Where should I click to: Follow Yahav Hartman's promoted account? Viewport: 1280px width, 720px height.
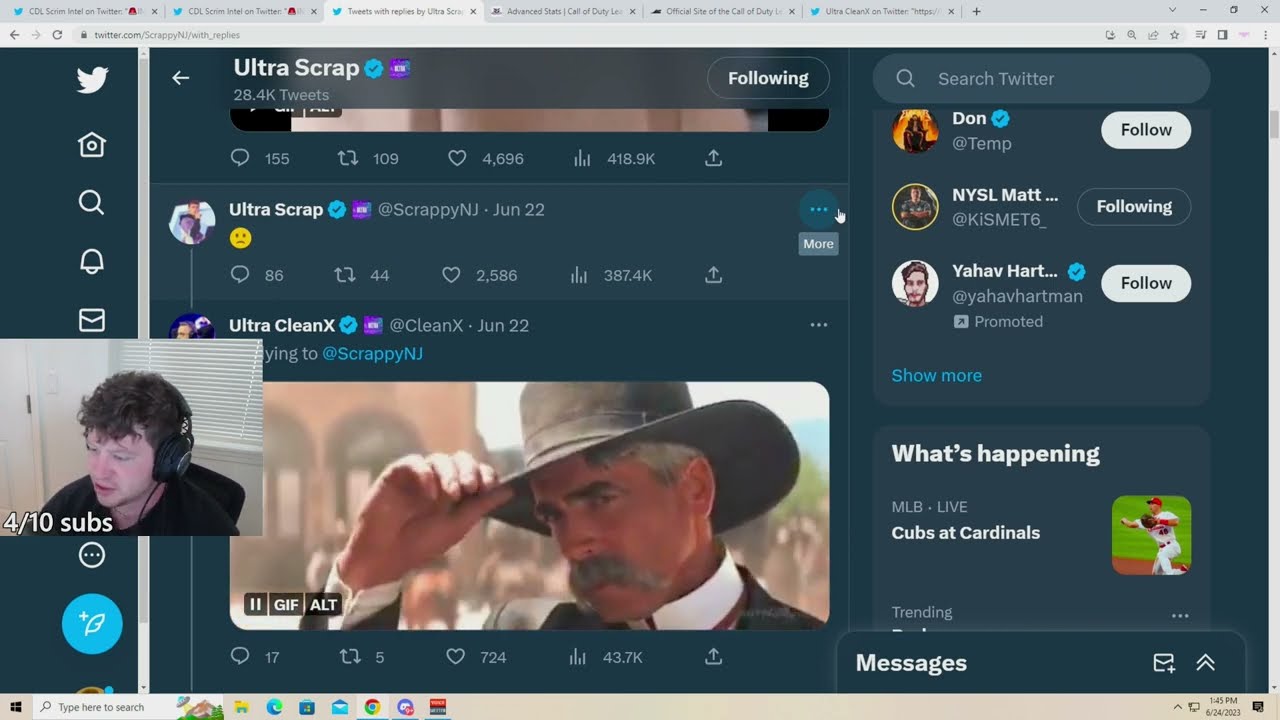coord(1146,283)
